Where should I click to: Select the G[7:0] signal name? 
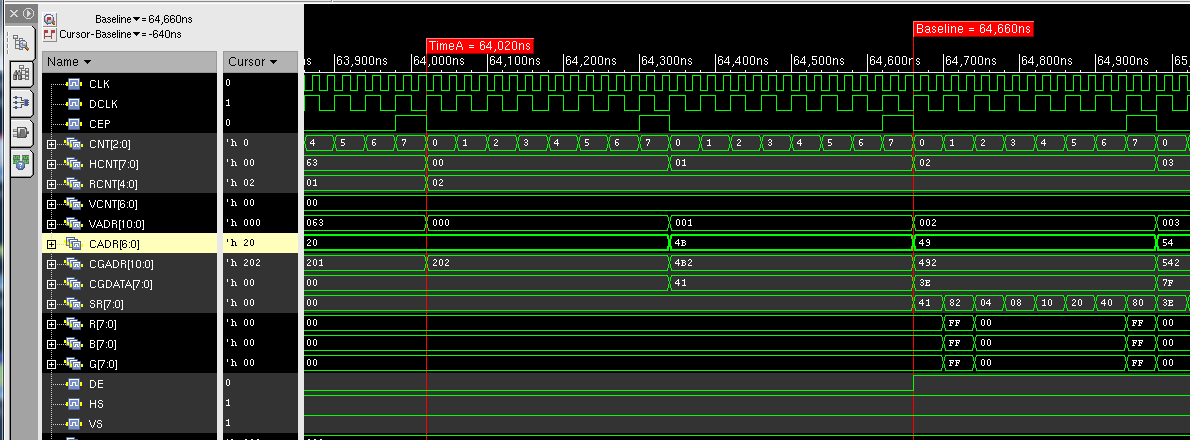tap(103, 364)
